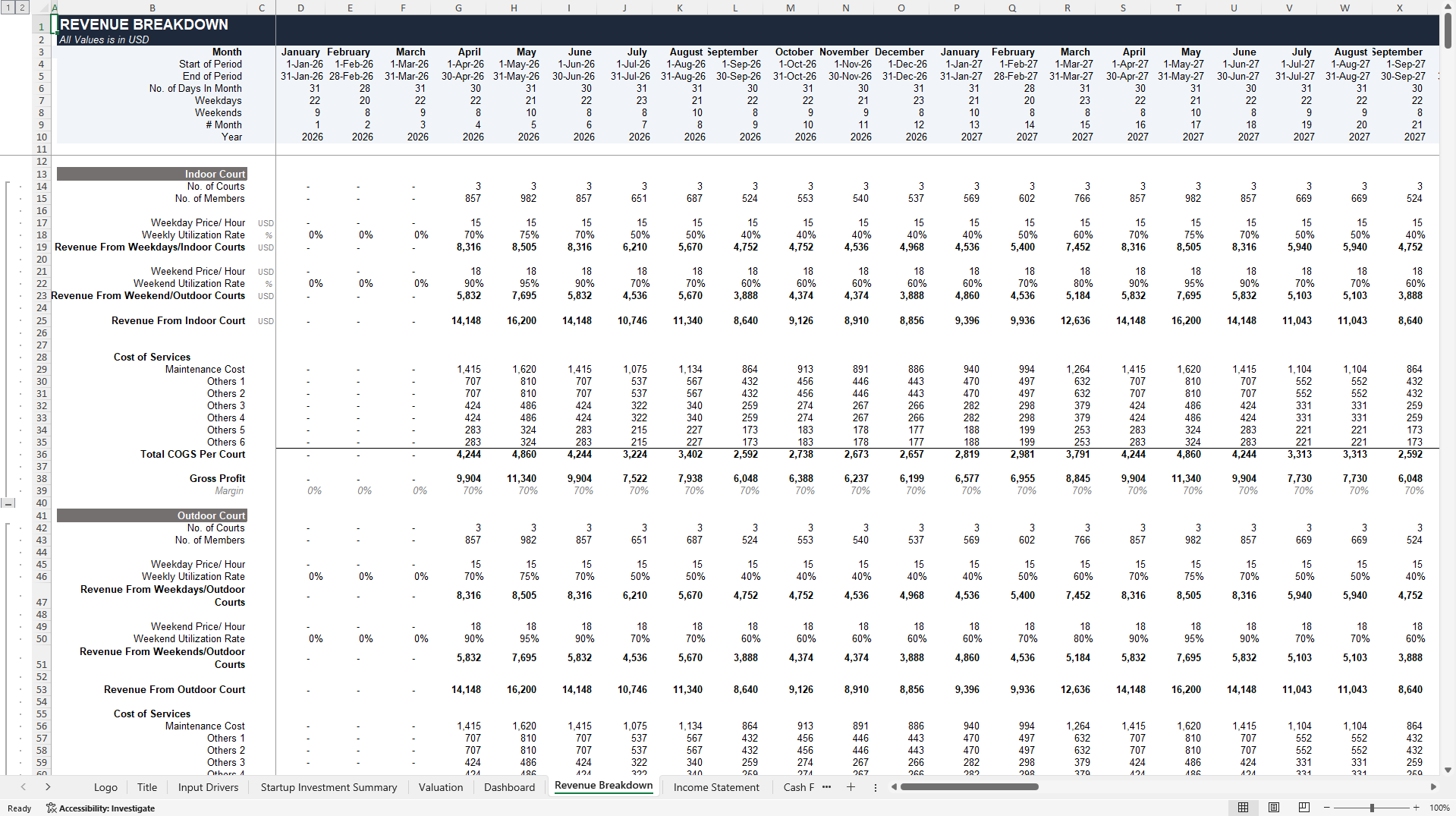This screenshot has height=816, width=1456.
Task: Open the Title sheet tab
Action: [147, 787]
